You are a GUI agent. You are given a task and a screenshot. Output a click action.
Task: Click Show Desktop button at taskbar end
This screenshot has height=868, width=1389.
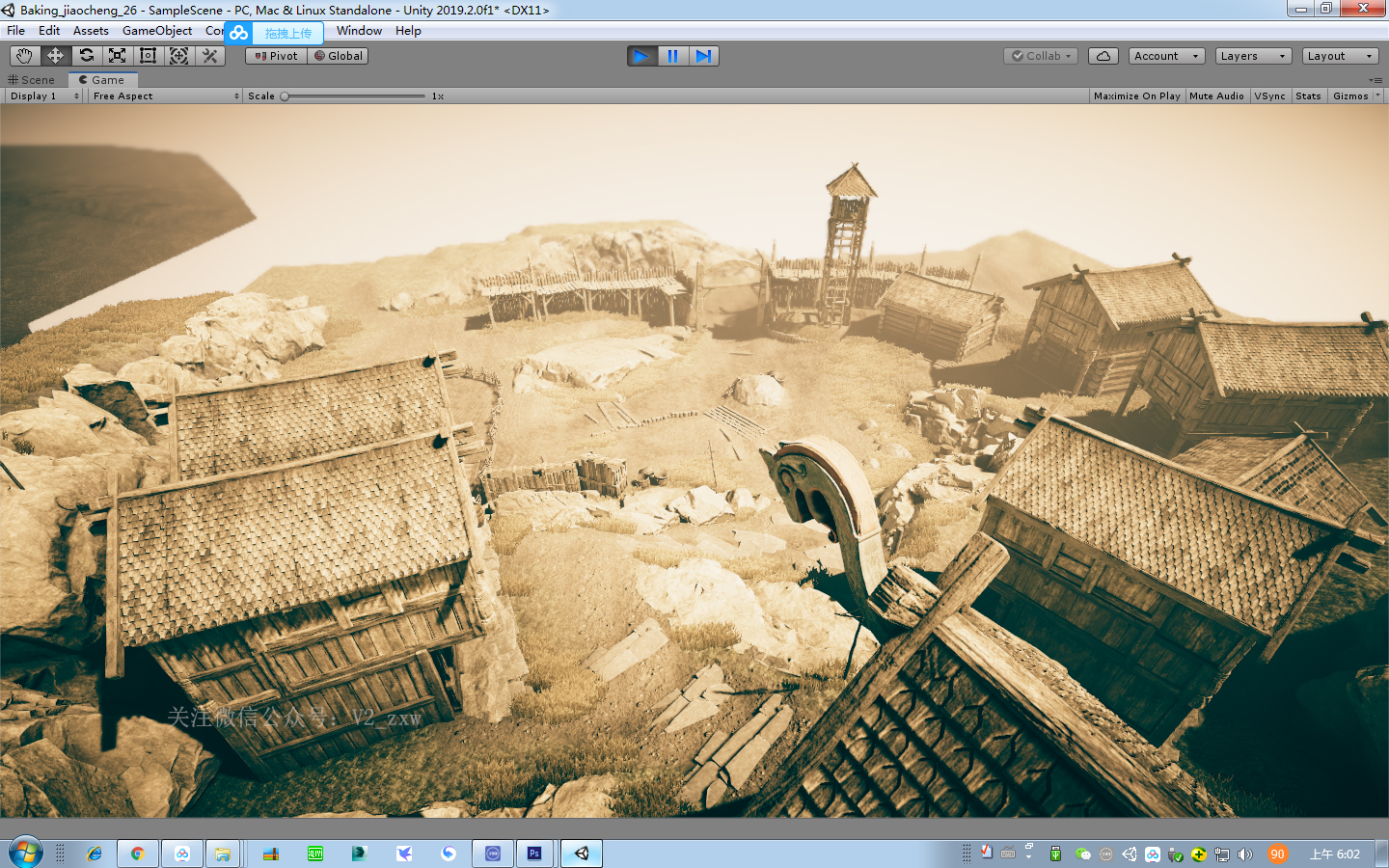pyautogui.click(x=1382, y=854)
